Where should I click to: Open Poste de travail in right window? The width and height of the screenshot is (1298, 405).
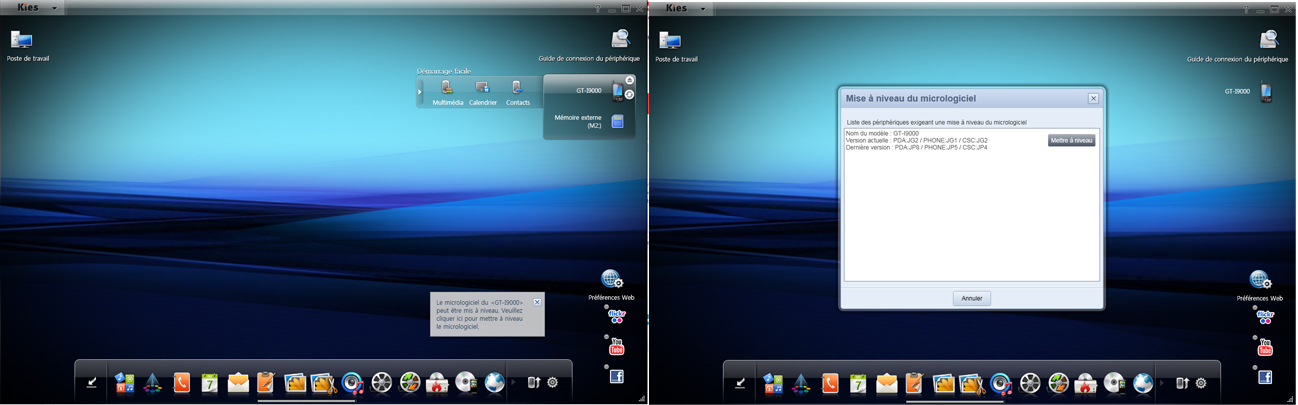[x=676, y=45]
